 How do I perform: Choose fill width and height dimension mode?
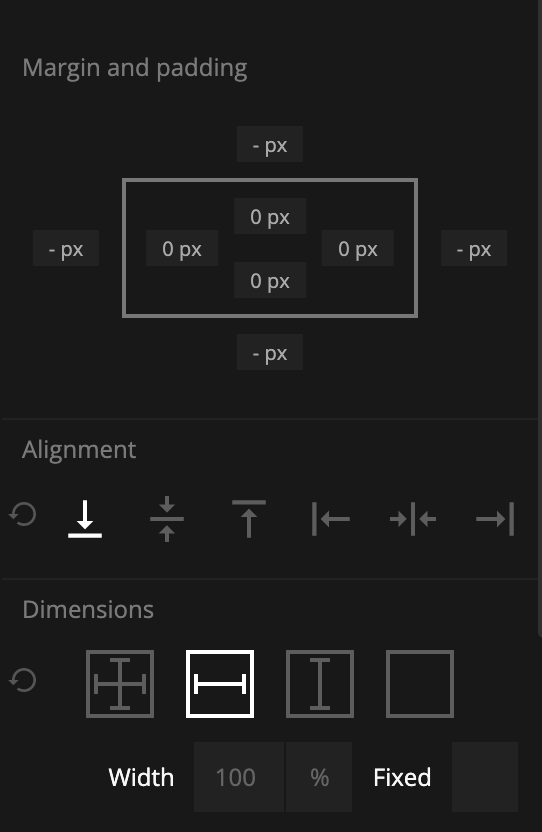[120, 684]
